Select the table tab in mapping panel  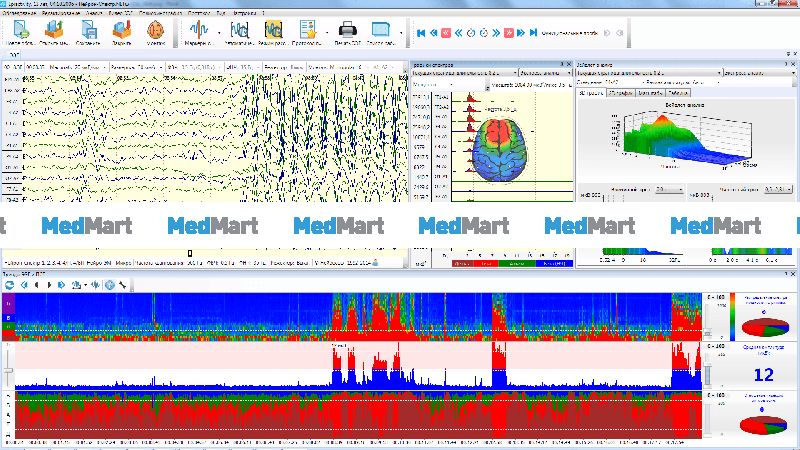click(x=678, y=93)
